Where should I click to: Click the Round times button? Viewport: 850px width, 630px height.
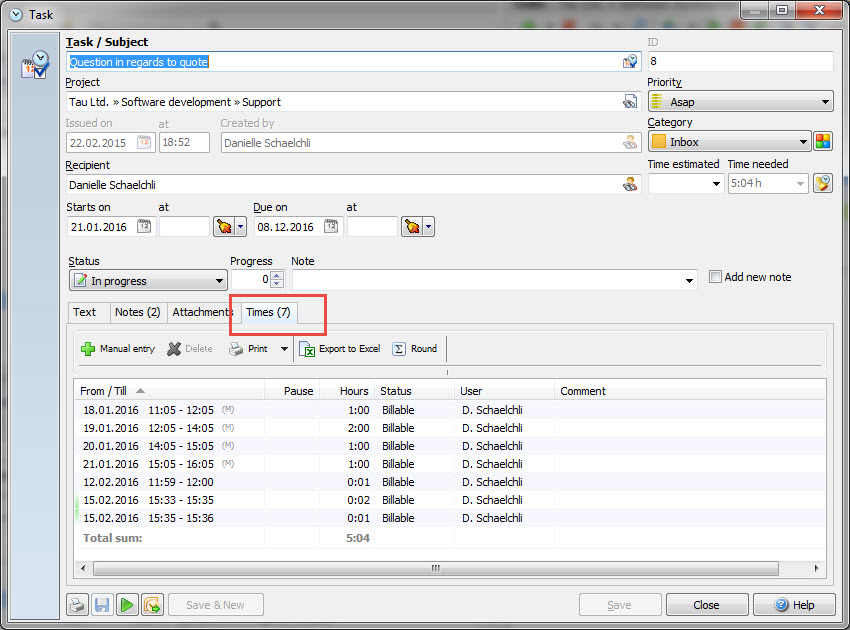click(415, 349)
